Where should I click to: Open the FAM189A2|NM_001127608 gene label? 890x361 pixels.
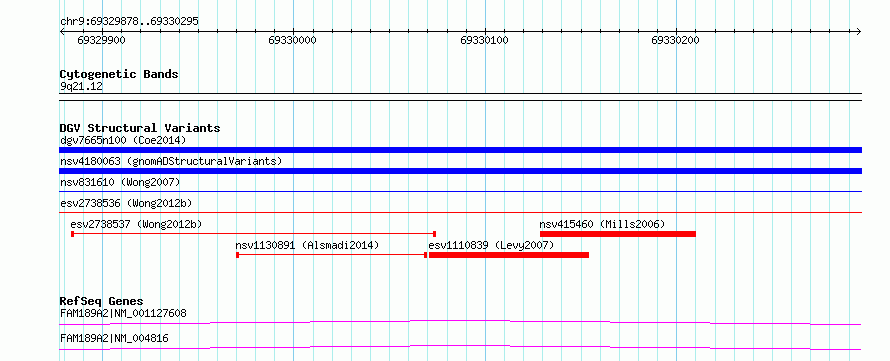(123, 313)
